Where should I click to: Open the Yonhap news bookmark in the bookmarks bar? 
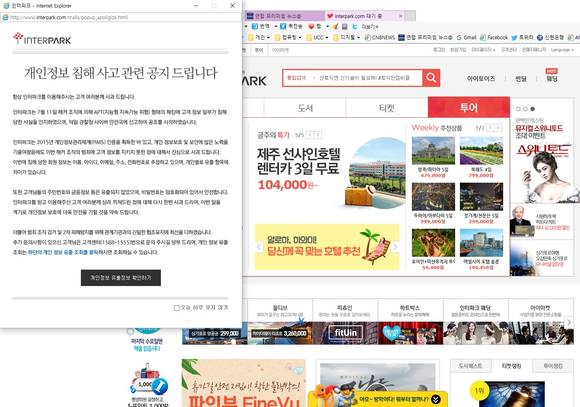425,37
